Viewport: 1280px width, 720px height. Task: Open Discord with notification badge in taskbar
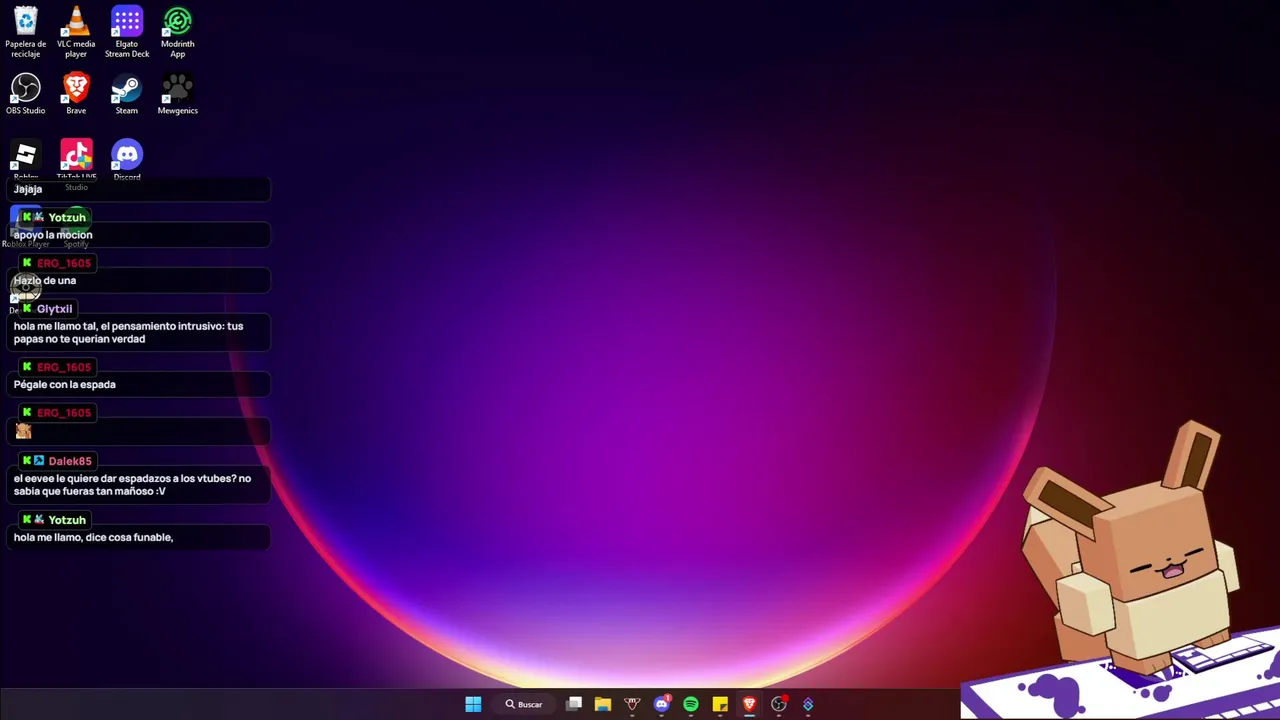661,704
